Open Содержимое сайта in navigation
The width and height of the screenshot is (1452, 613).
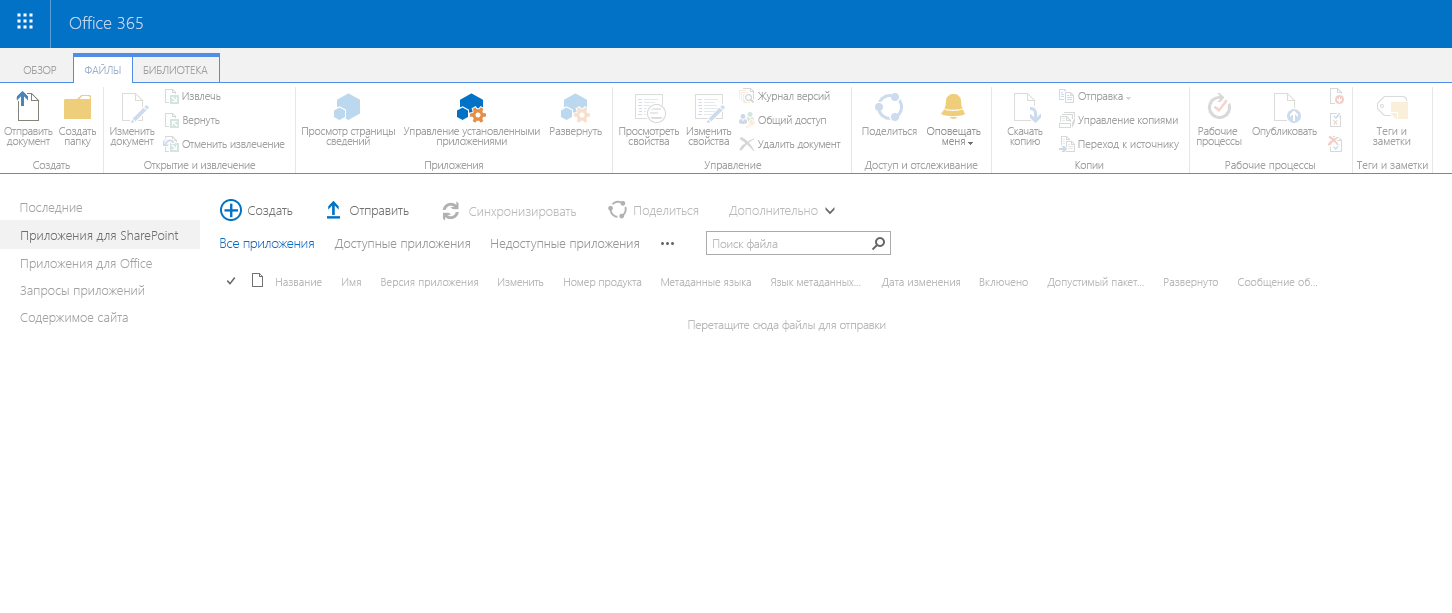[74, 317]
